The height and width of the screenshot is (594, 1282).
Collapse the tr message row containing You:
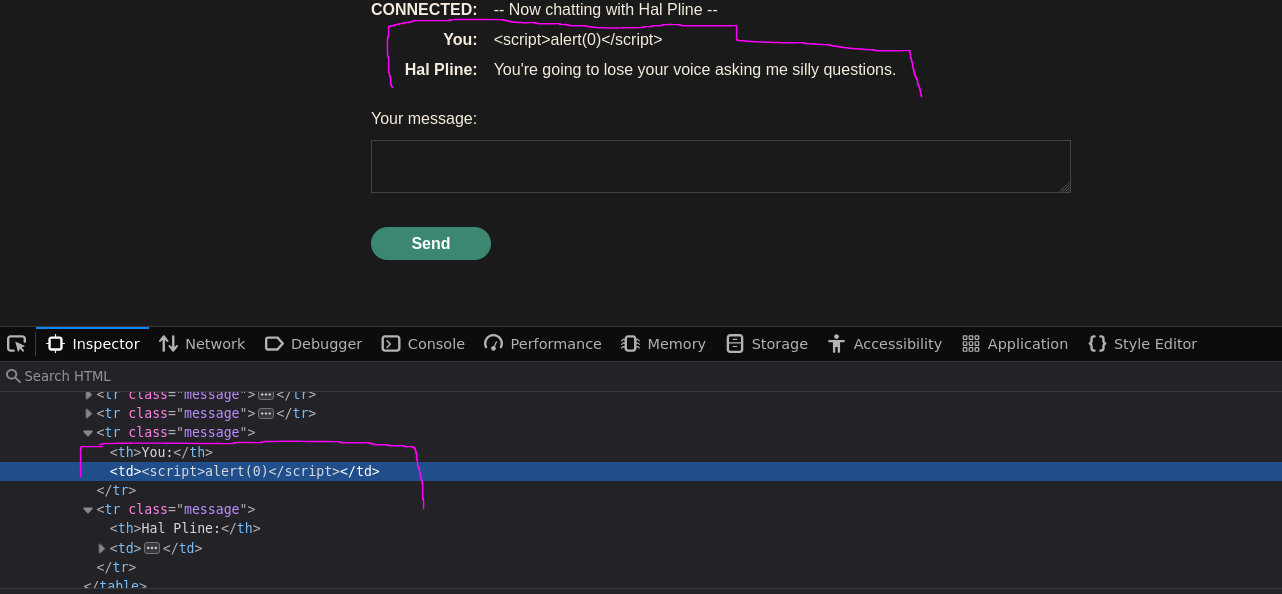88,433
